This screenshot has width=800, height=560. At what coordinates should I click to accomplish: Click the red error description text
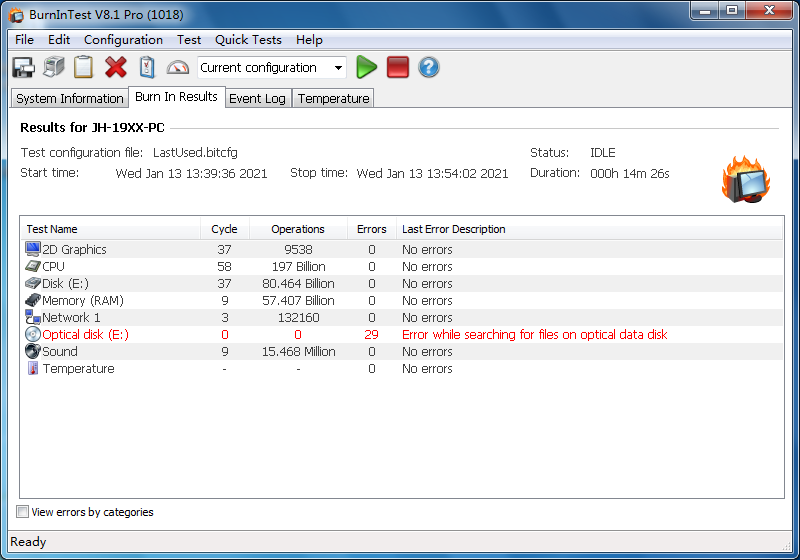tap(535, 335)
